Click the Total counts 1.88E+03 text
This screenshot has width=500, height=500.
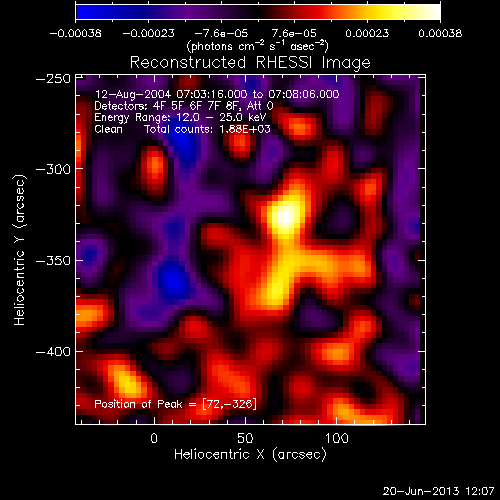207,129
